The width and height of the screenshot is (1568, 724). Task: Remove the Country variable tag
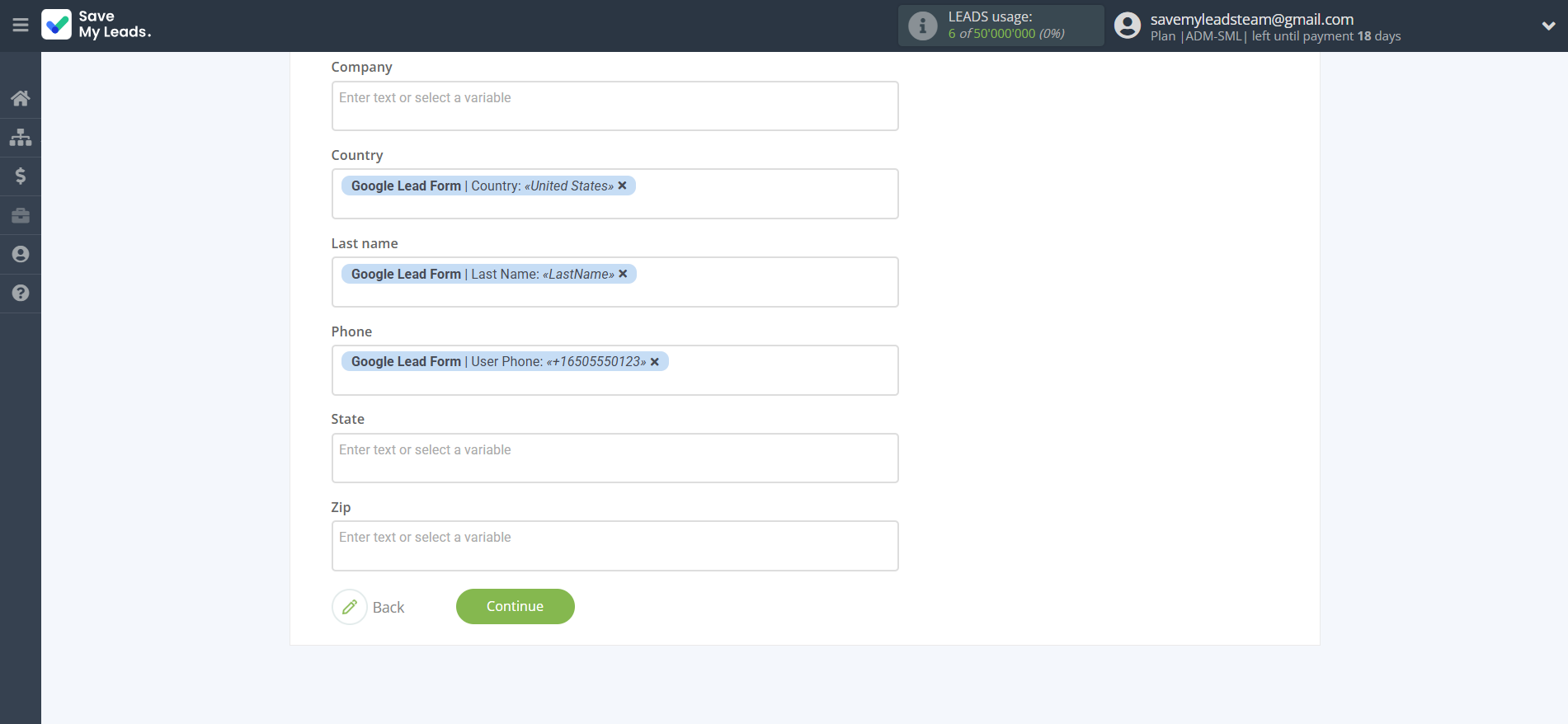point(623,186)
